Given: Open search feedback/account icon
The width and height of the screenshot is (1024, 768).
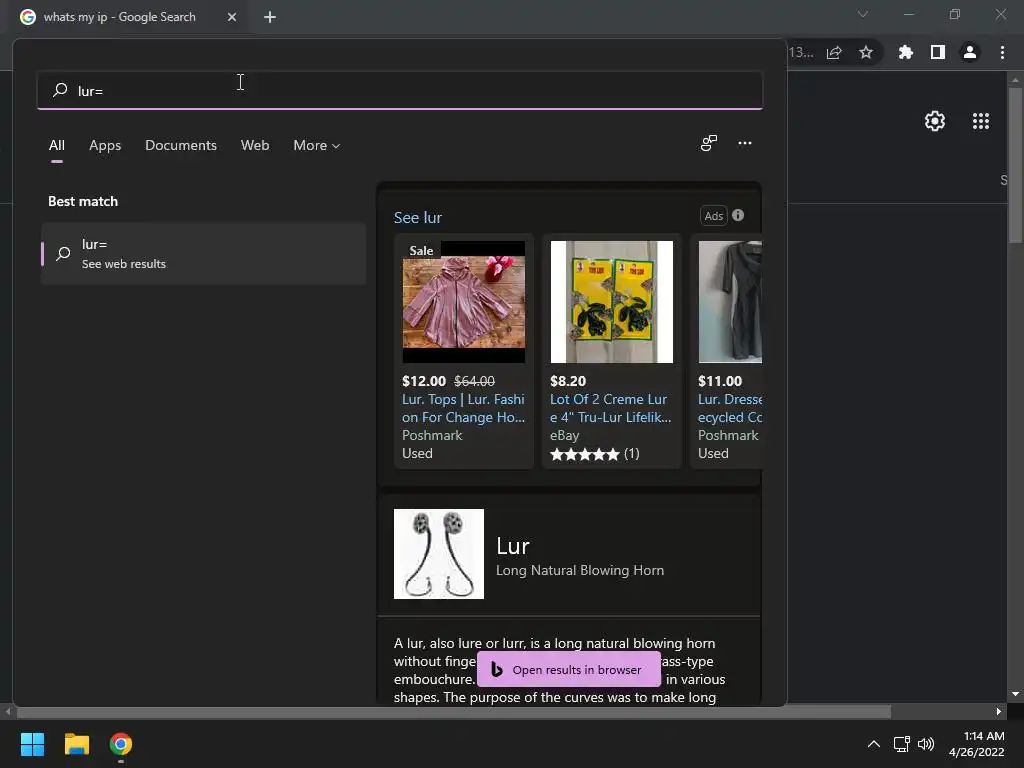Looking at the screenshot, I should [x=709, y=143].
